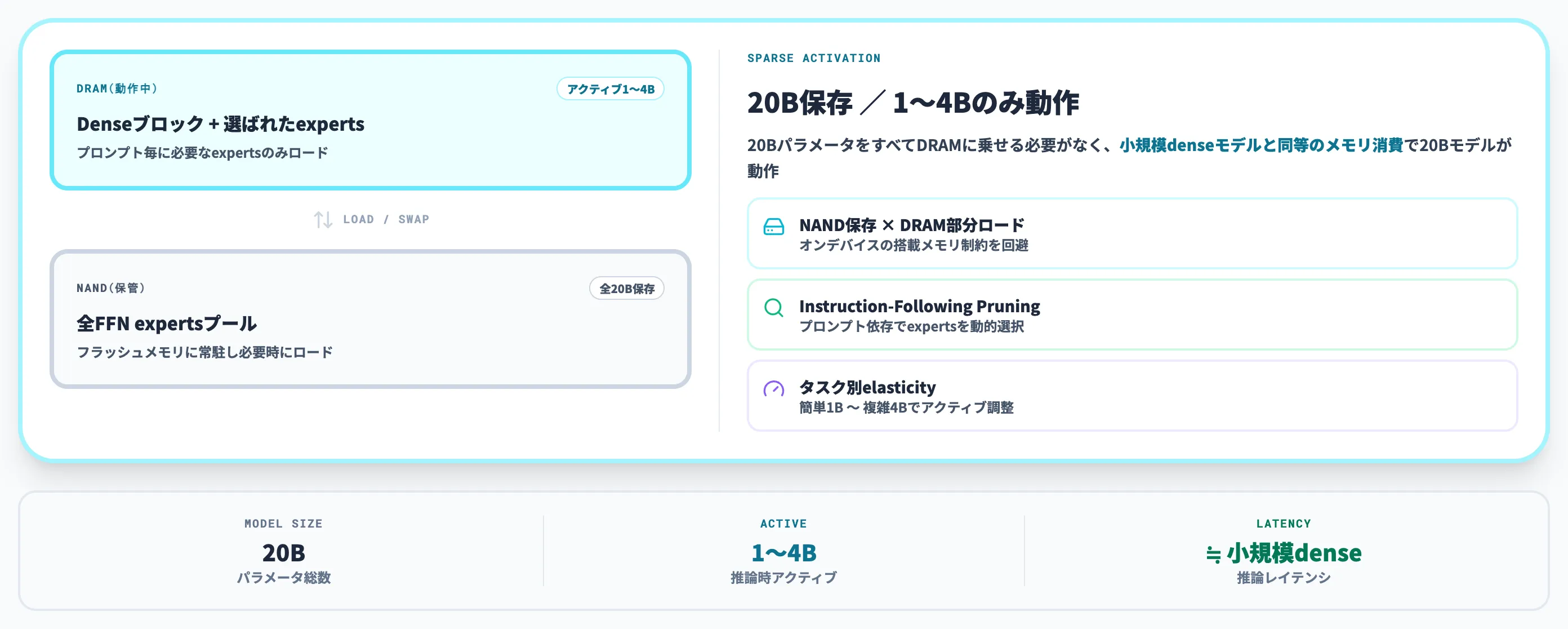
Task: Open the タスク別elasticity item
Action: [1132, 395]
